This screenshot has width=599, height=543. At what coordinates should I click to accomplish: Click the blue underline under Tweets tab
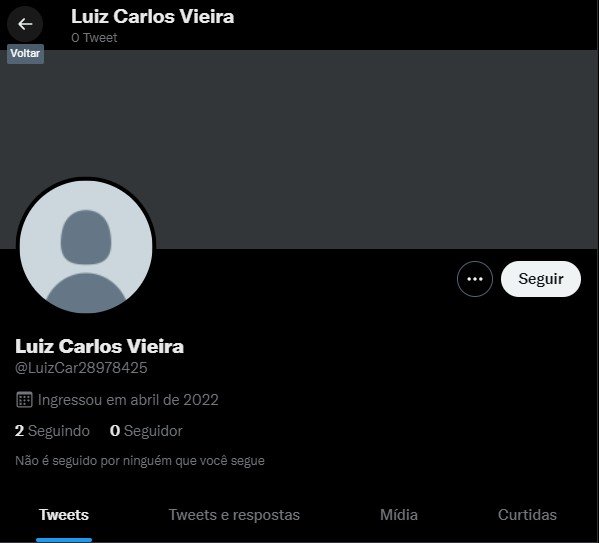[x=64, y=540]
